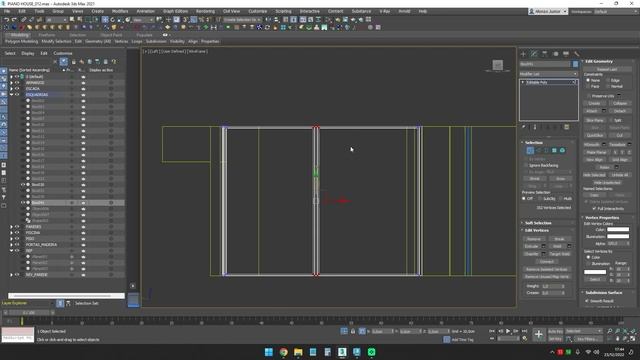The image size is (640, 360).
Task: Switch to the Freeform ribbon tab
Action: pos(47,35)
